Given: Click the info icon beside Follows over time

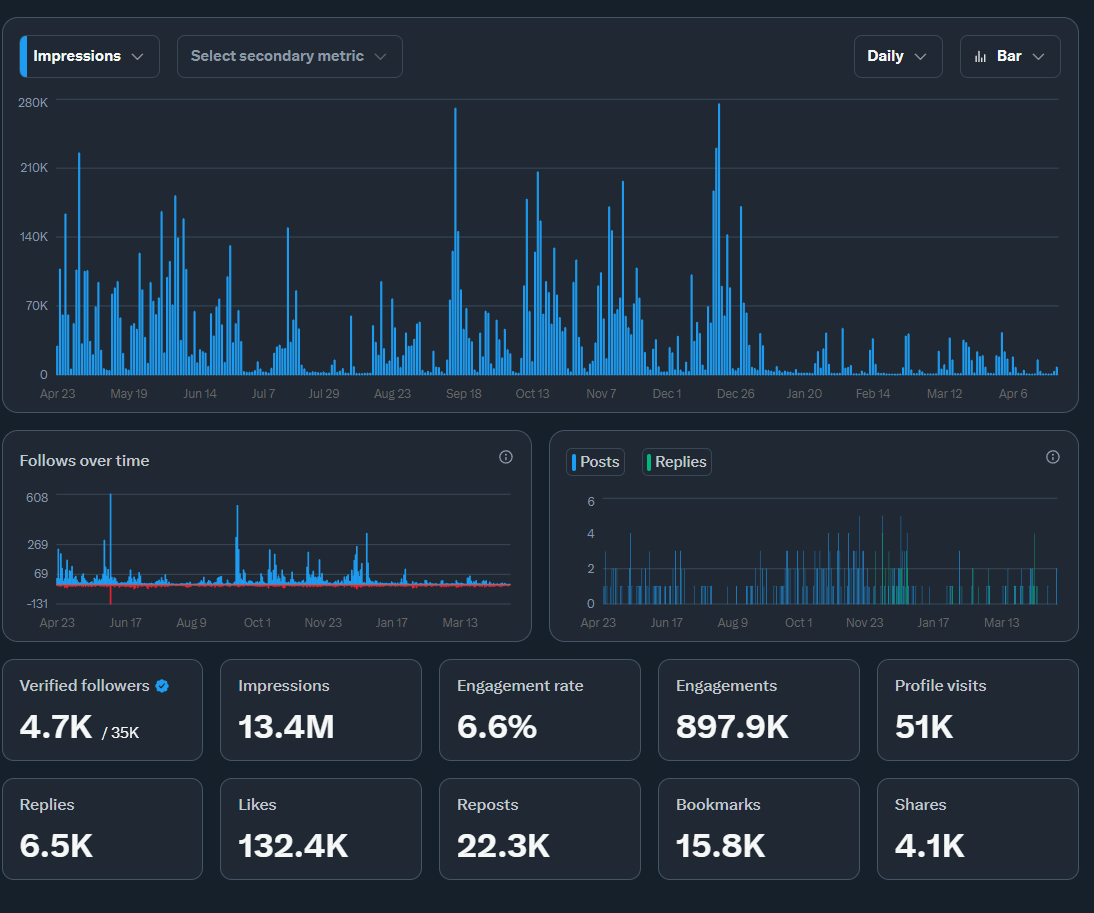Looking at the screenshot, I should coord(506,457).
